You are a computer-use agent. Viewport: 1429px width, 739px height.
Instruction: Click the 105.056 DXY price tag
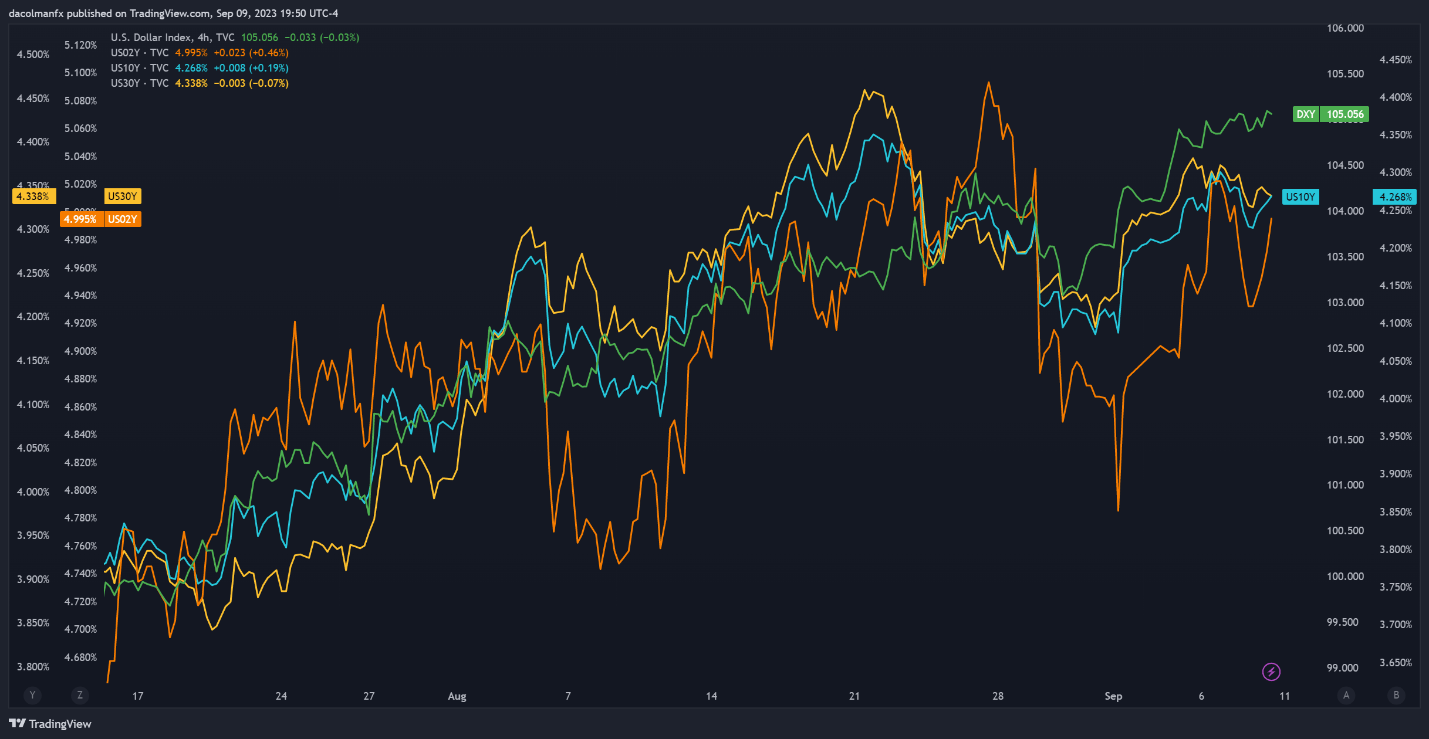(x=1345, y=114)
